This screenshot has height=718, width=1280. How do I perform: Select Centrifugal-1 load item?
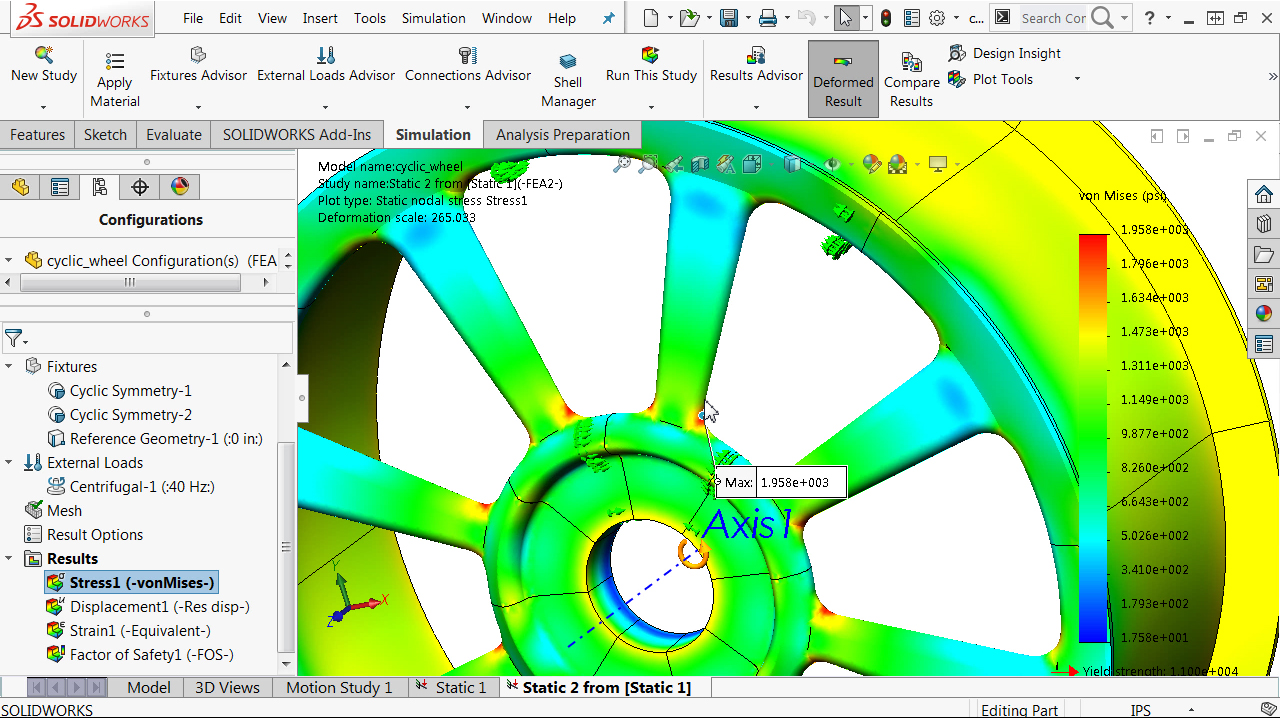(x=141, y=487)
